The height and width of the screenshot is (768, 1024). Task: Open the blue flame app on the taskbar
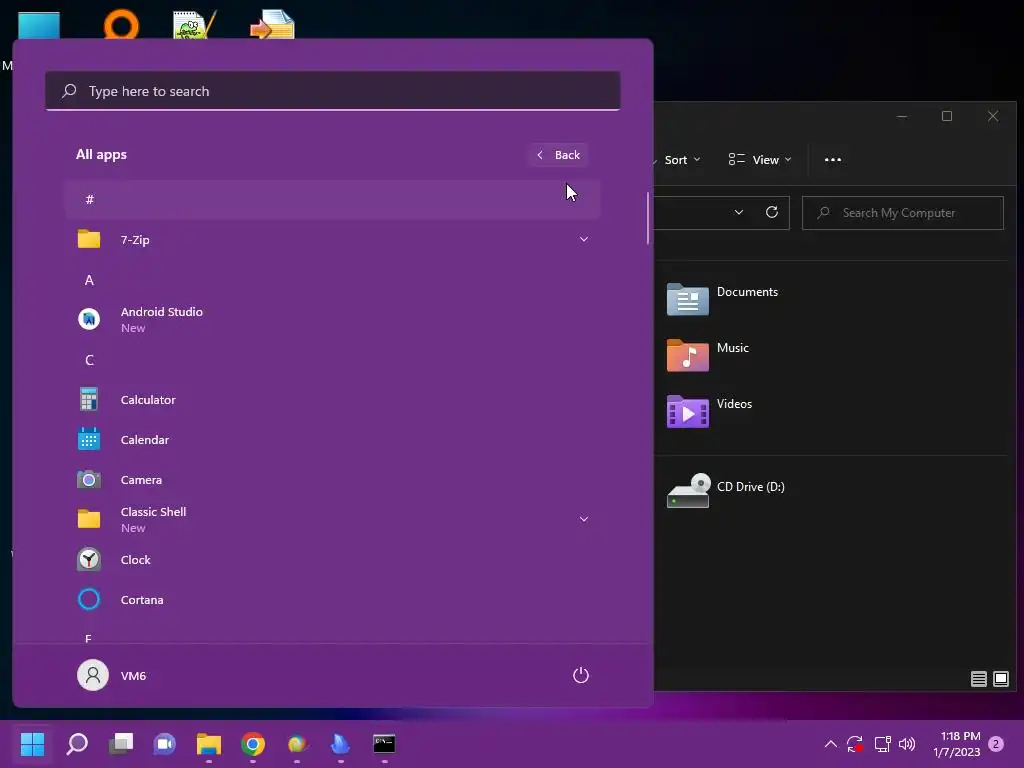[340, 743]
